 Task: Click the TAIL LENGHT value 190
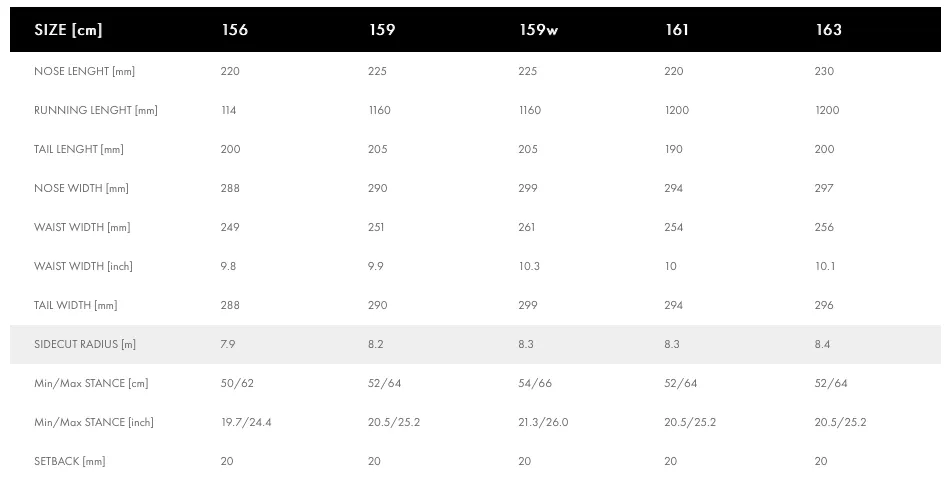(x=673, y=149)
